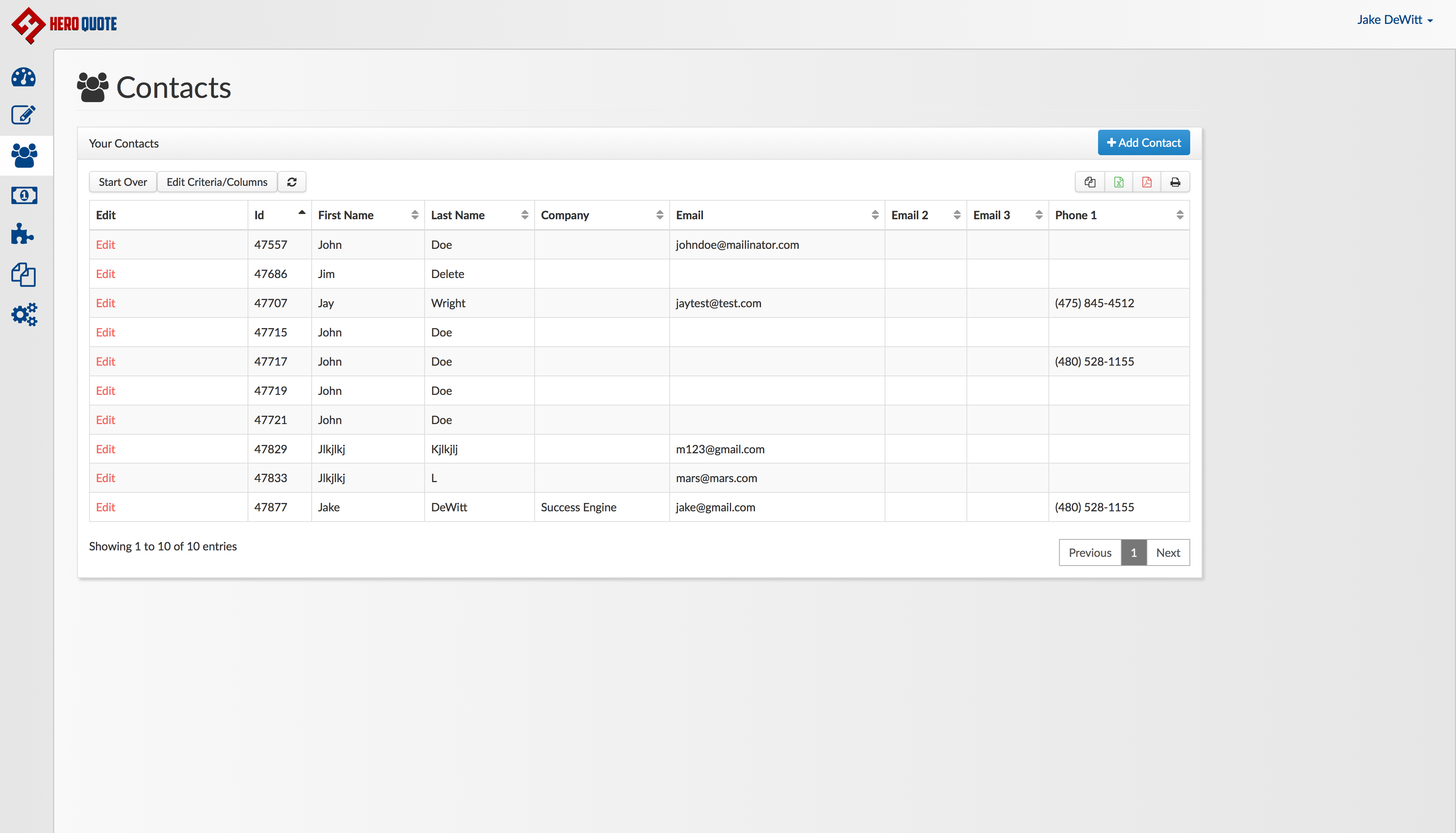
Task: Click the quote edit pencil sidebar icon
Action: click(24, 115)
